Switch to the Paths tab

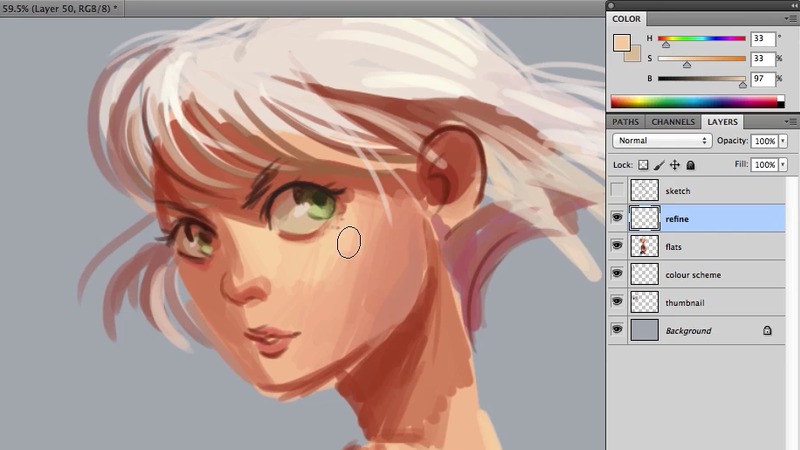(x=626, y=122)
